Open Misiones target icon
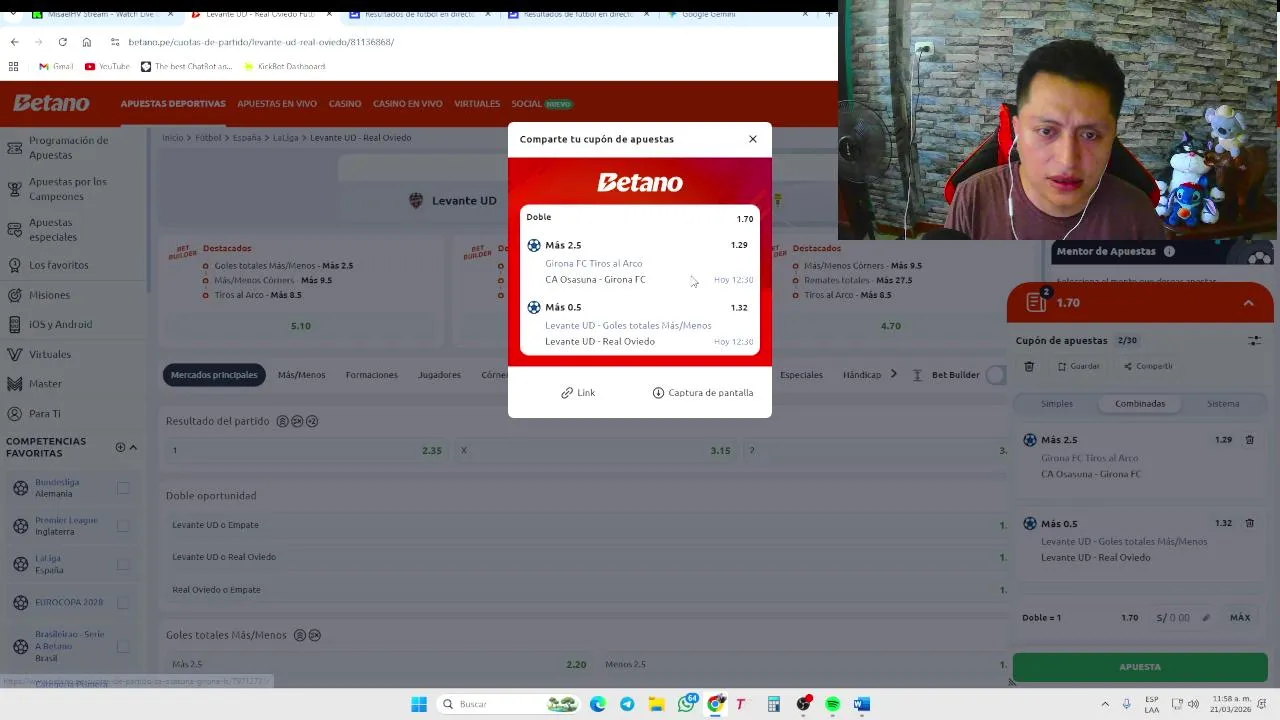 coord(14,295)
